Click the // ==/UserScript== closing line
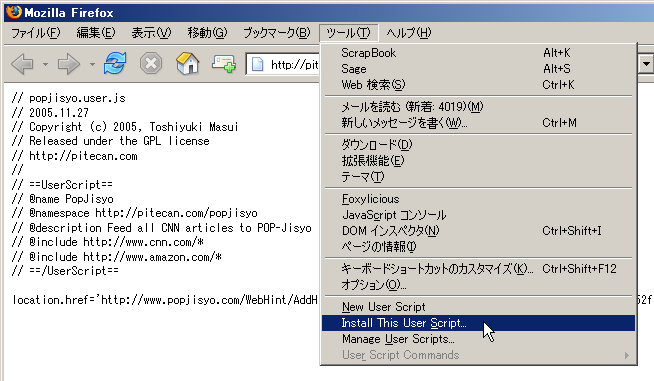654x381 pixels. click(x=65, y=271)
